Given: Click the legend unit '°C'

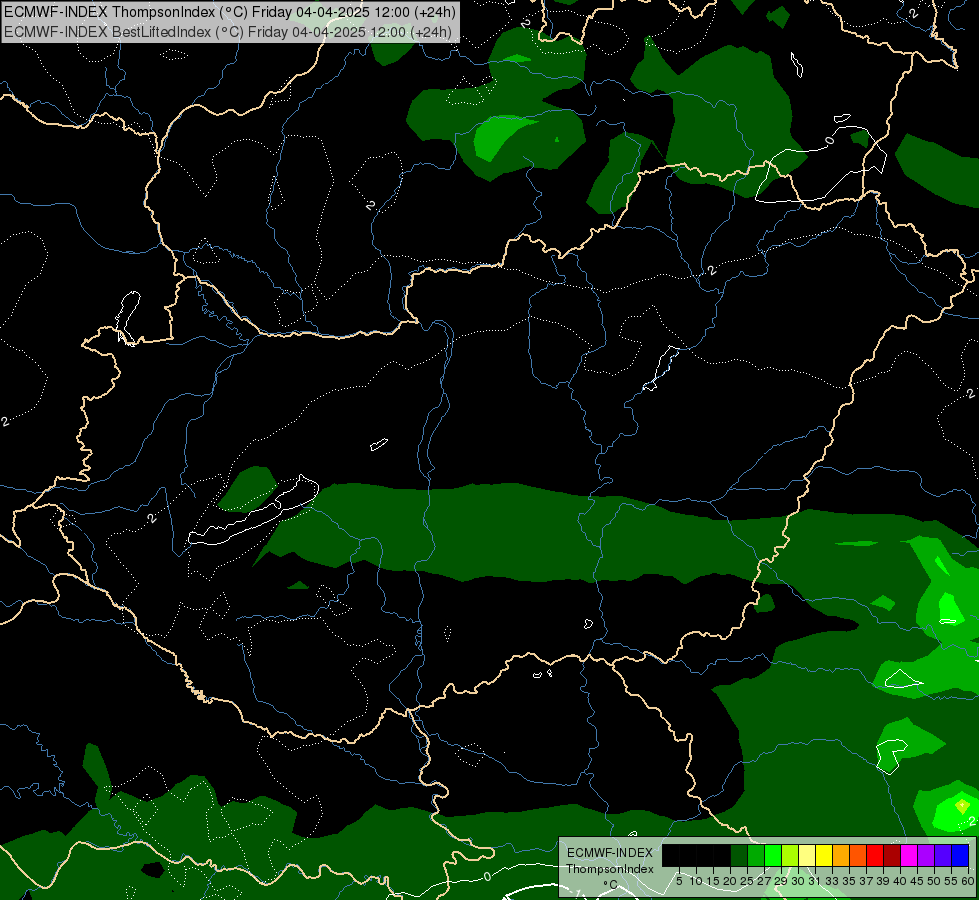Looking at the screenshot, I should pyautogui.click(x=610, y=885).
